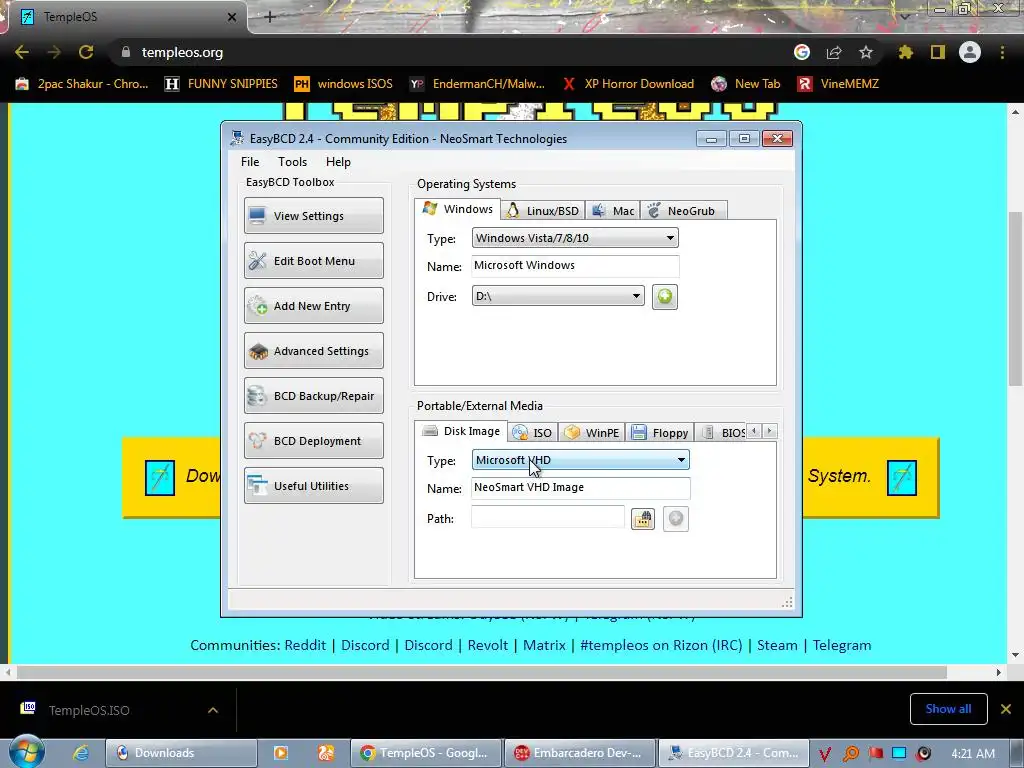Open Advanced Settings in EasyBCD
This screenshot has height=768, width=1024.
pyautogui.click(x=313, y=351)
